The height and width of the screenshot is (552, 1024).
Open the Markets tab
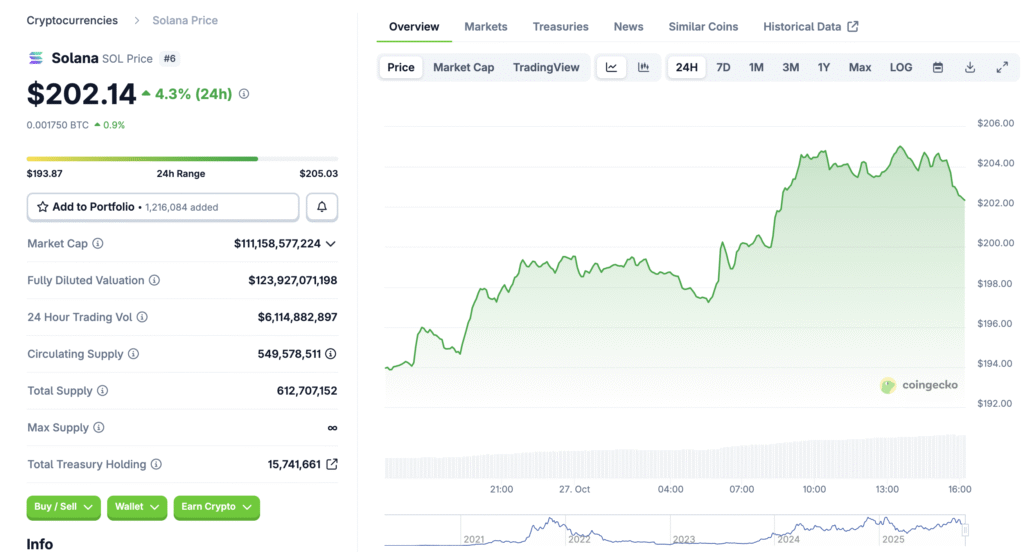tap(486, 27)
